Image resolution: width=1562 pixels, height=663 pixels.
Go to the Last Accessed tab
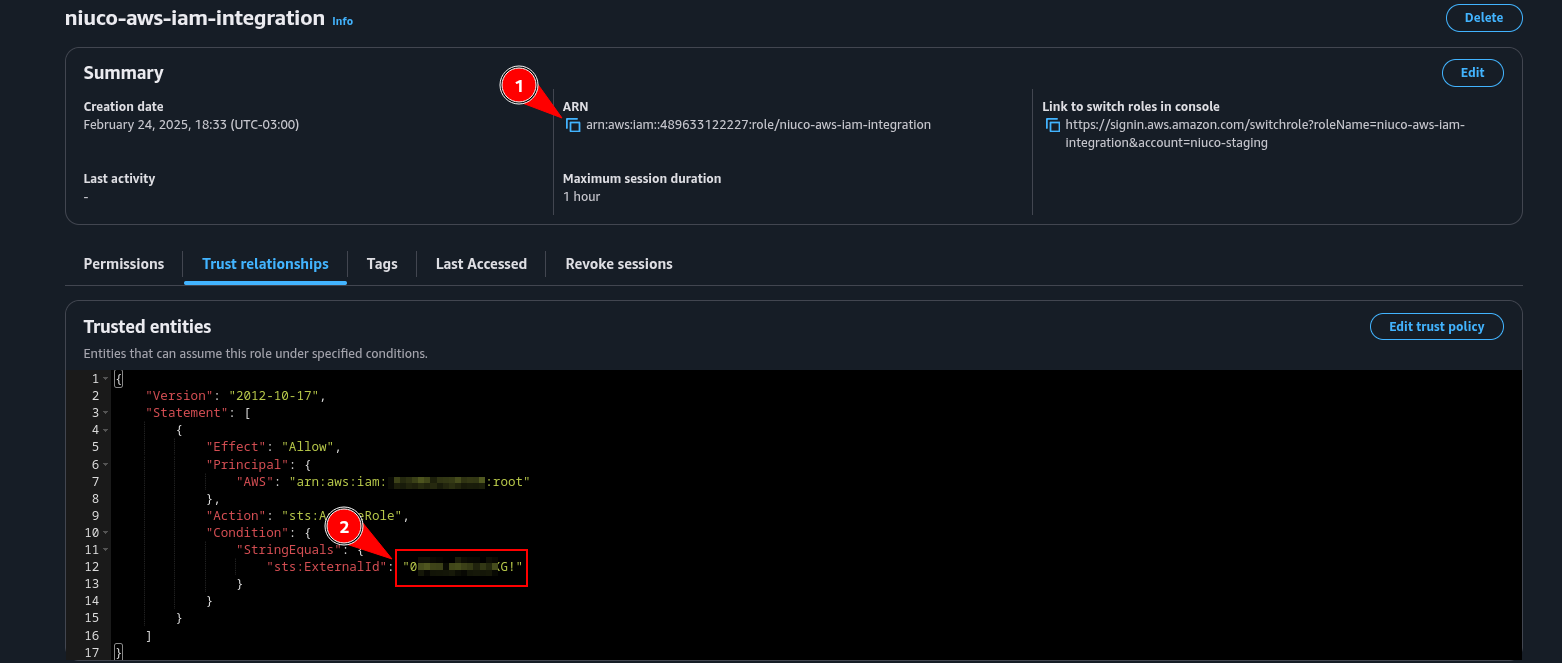click(x=481, y=264)
